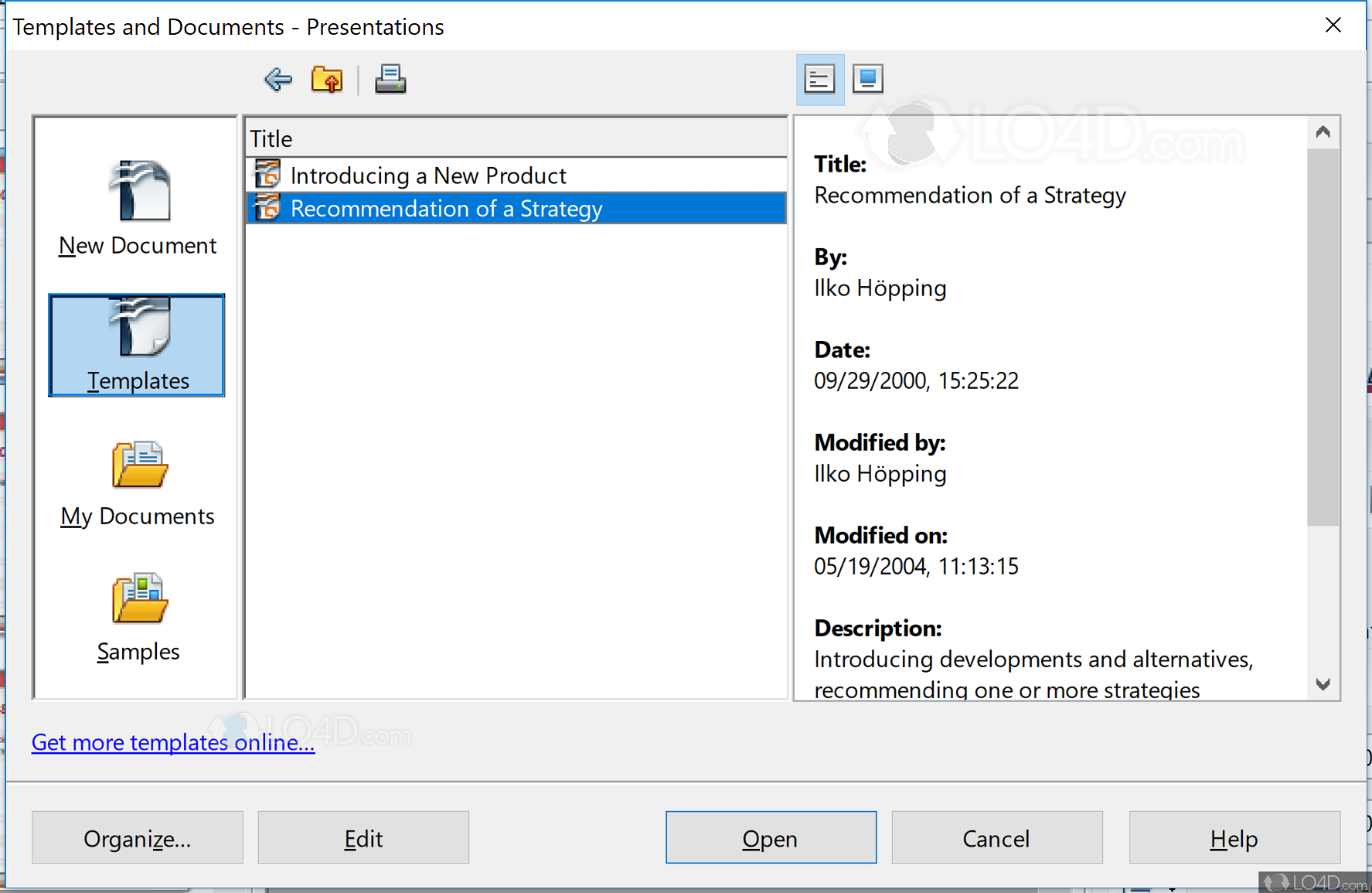This screenshot has height=893, width=1372.
Task: Click the Introducing a New Product template icon
Action: pos(267,174)
